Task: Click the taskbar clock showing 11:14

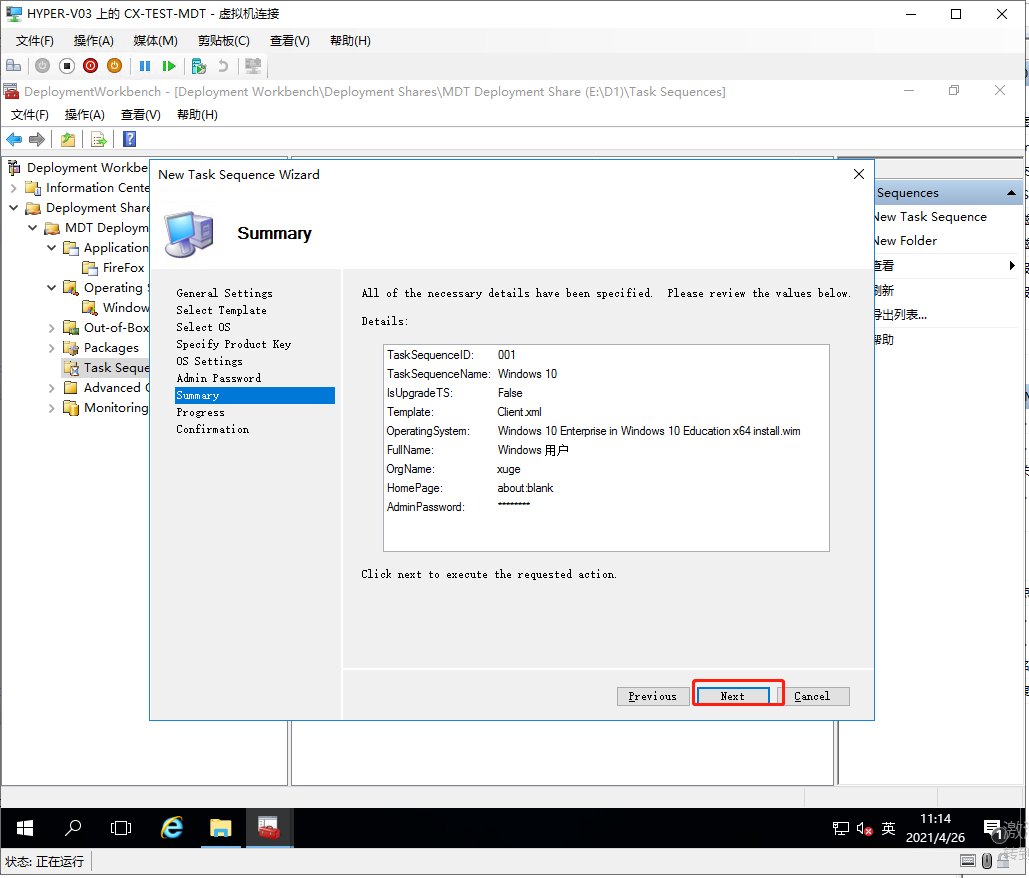Action: 935,828
